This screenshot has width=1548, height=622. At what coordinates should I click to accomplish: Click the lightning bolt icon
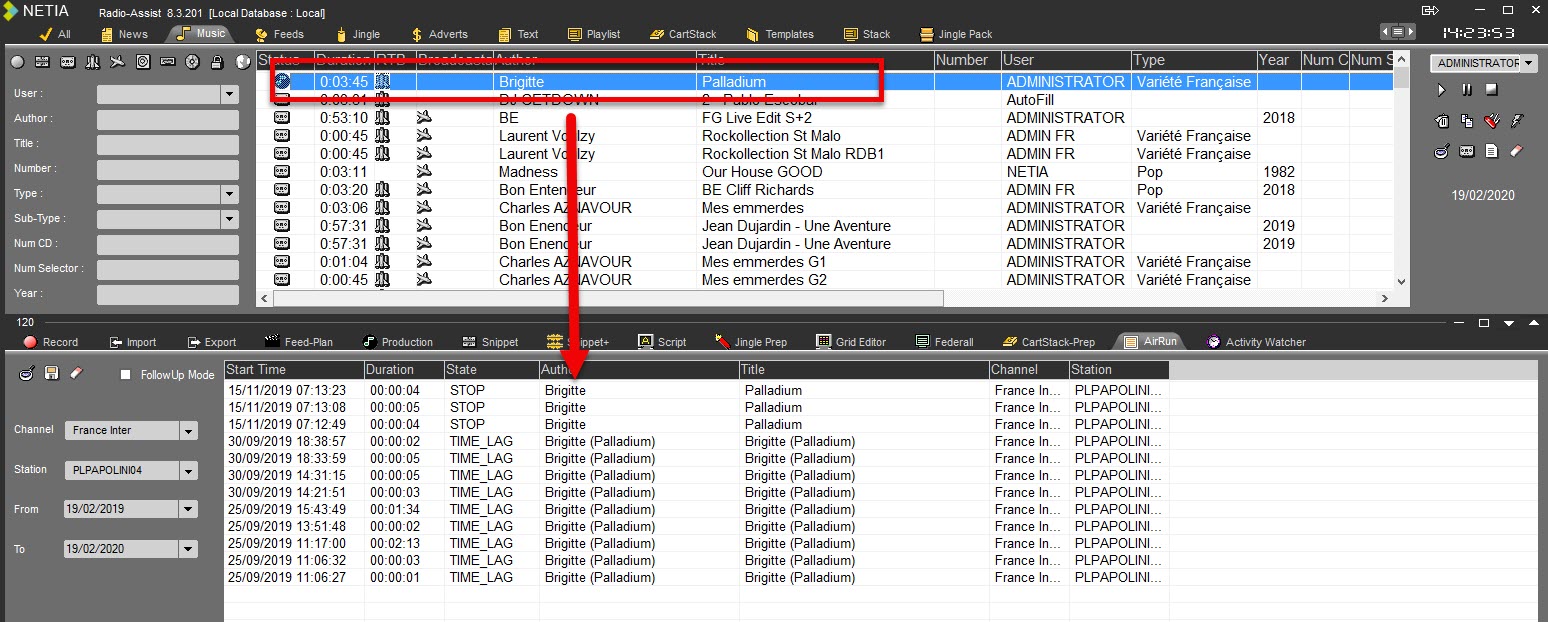pyautogui.click(x=1516, y=122)
